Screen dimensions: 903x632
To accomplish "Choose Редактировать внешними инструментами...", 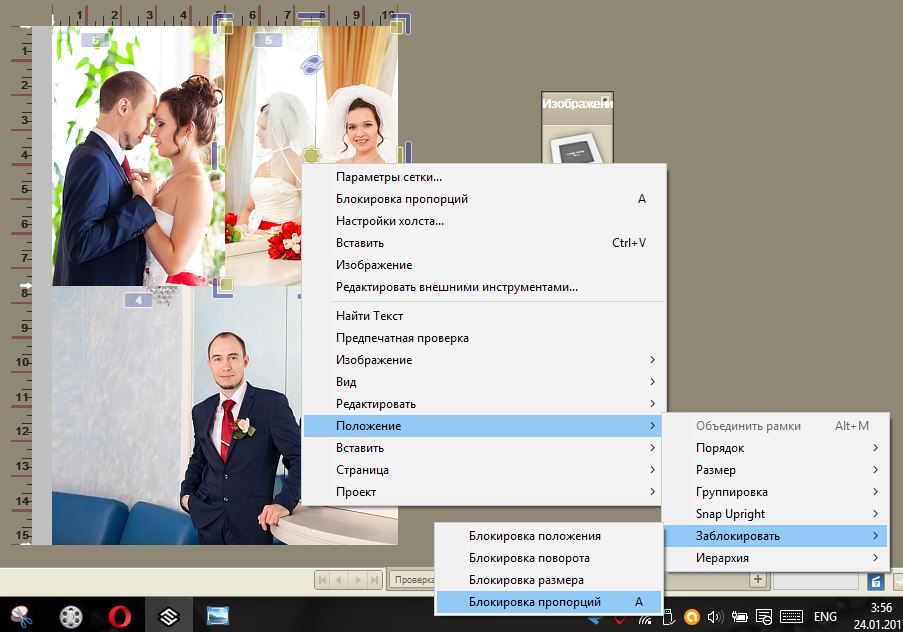I will (x=483, y=287).
